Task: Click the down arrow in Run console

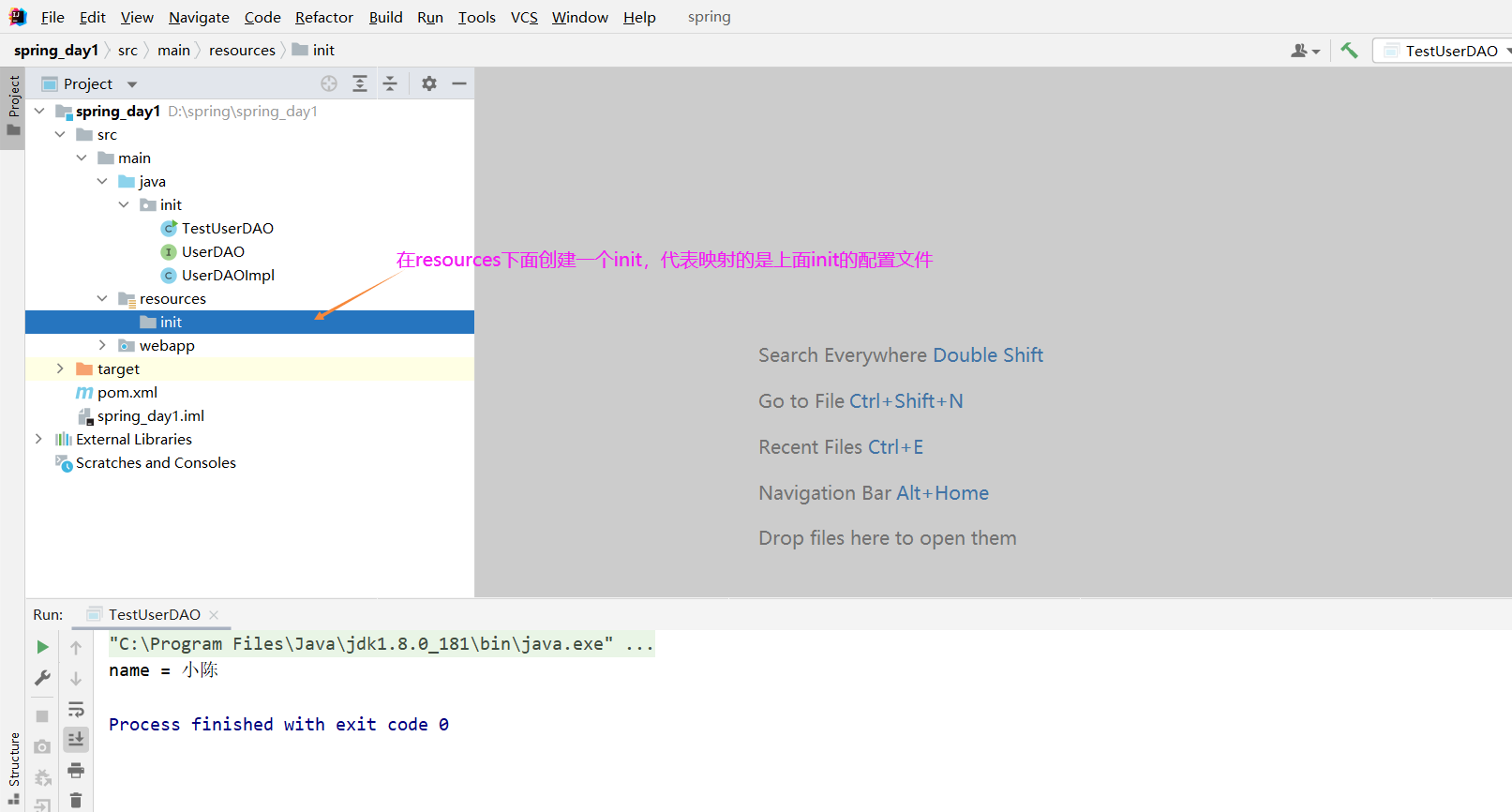Action: click(76, 678)
